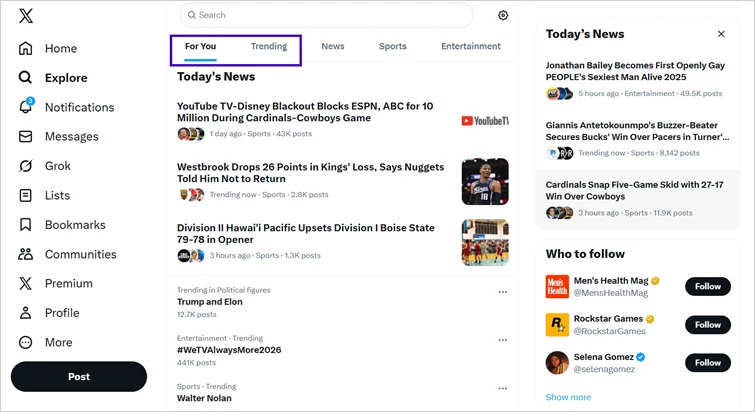
Task: Open the basketball game photo thumbnail
Action: coord(485,243)
